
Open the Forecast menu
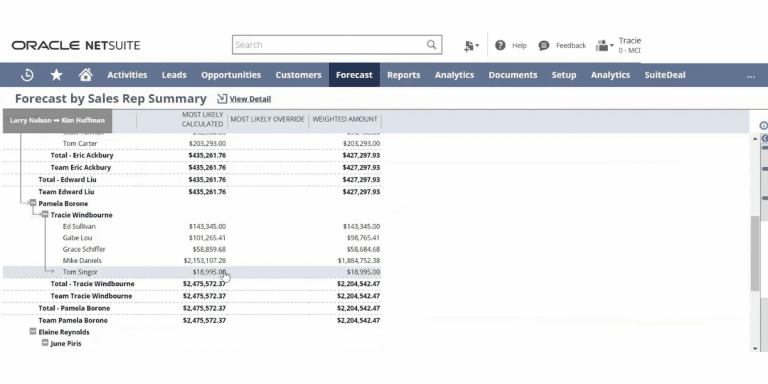[x=354, y=75]
